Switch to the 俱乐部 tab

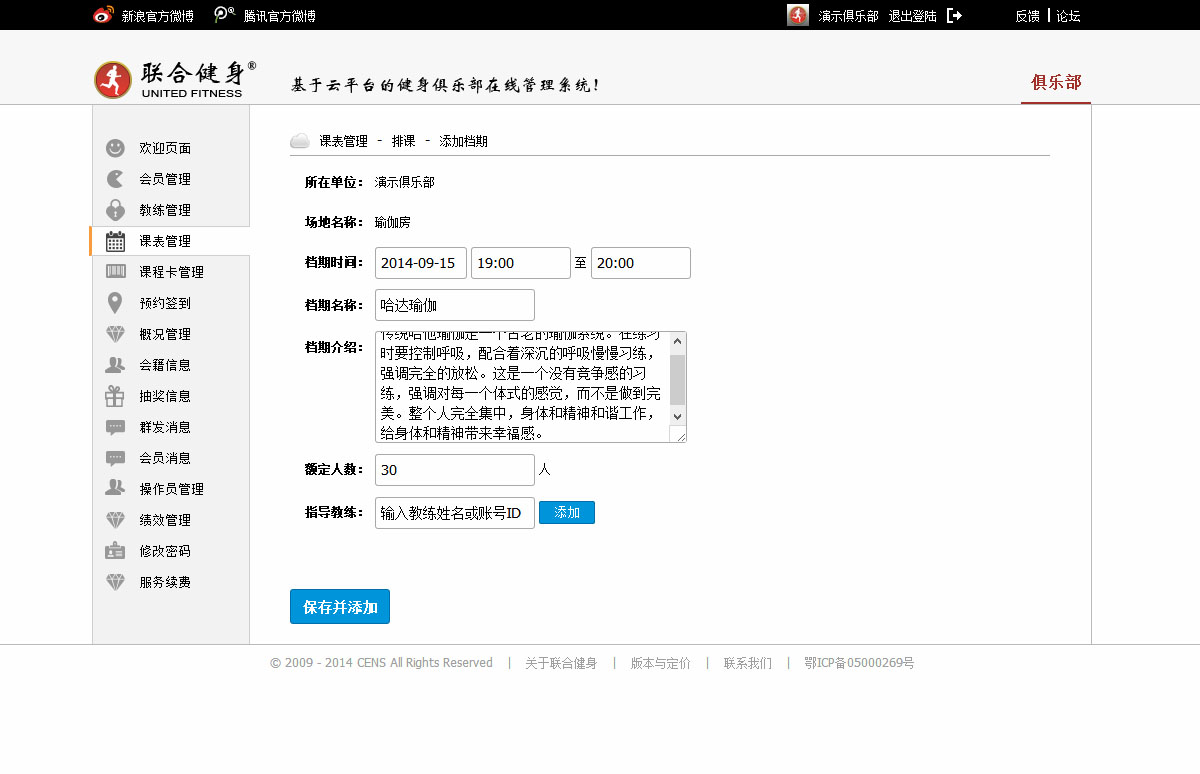coord(1056,82)
